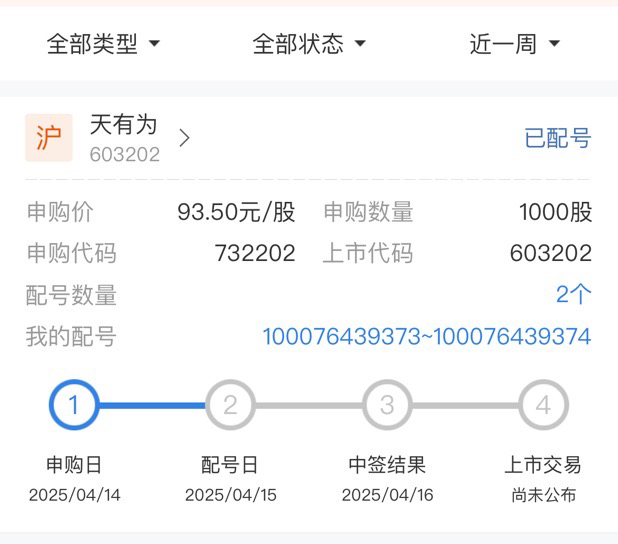618x544 pixels.
Task: Select step 3 circle 中签结果
Action: [x=387, y=404]
